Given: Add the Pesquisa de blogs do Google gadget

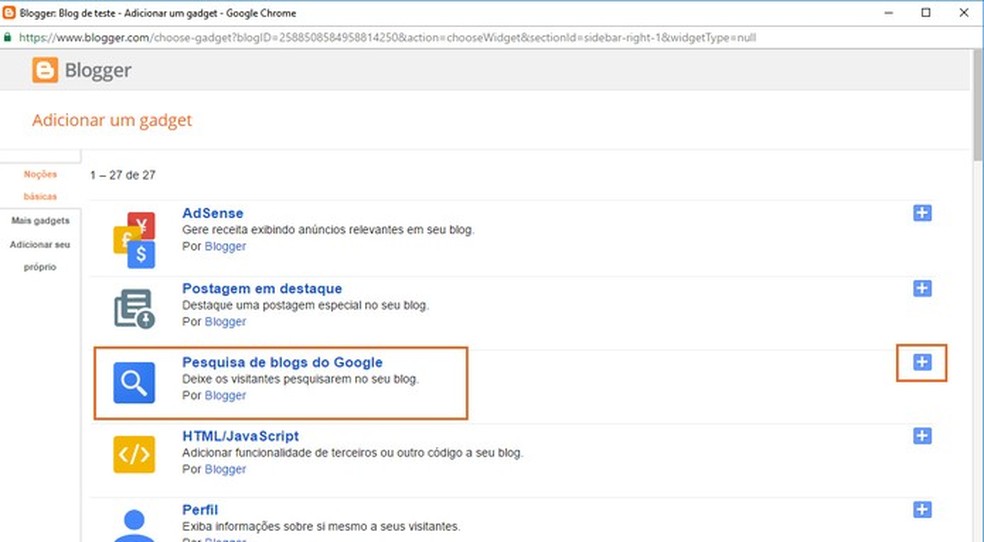Looking at the screenshot, I should (922, 362).
